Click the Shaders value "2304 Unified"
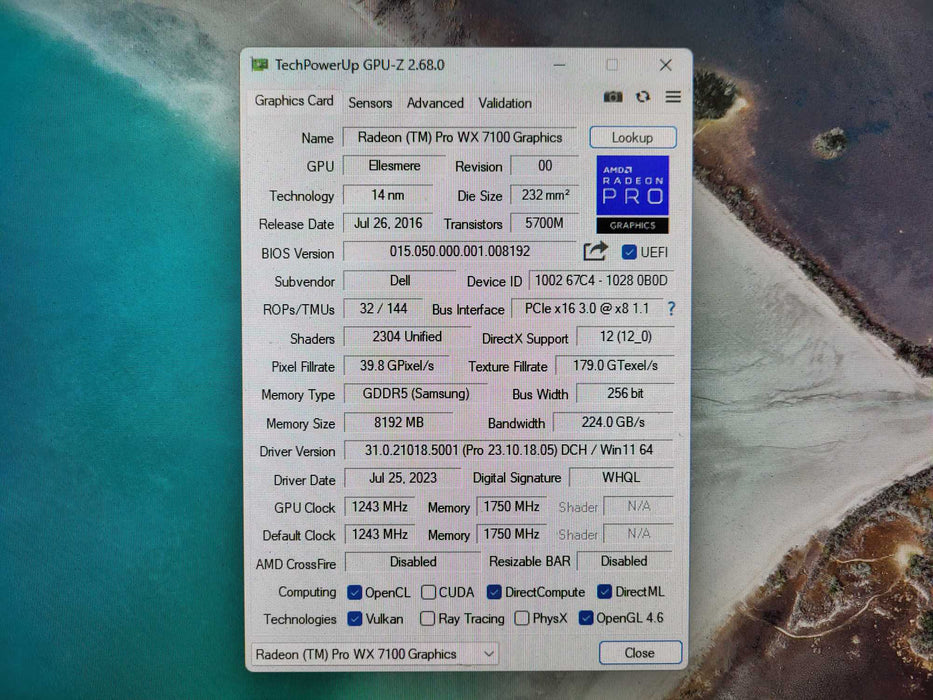 point(407,337)
